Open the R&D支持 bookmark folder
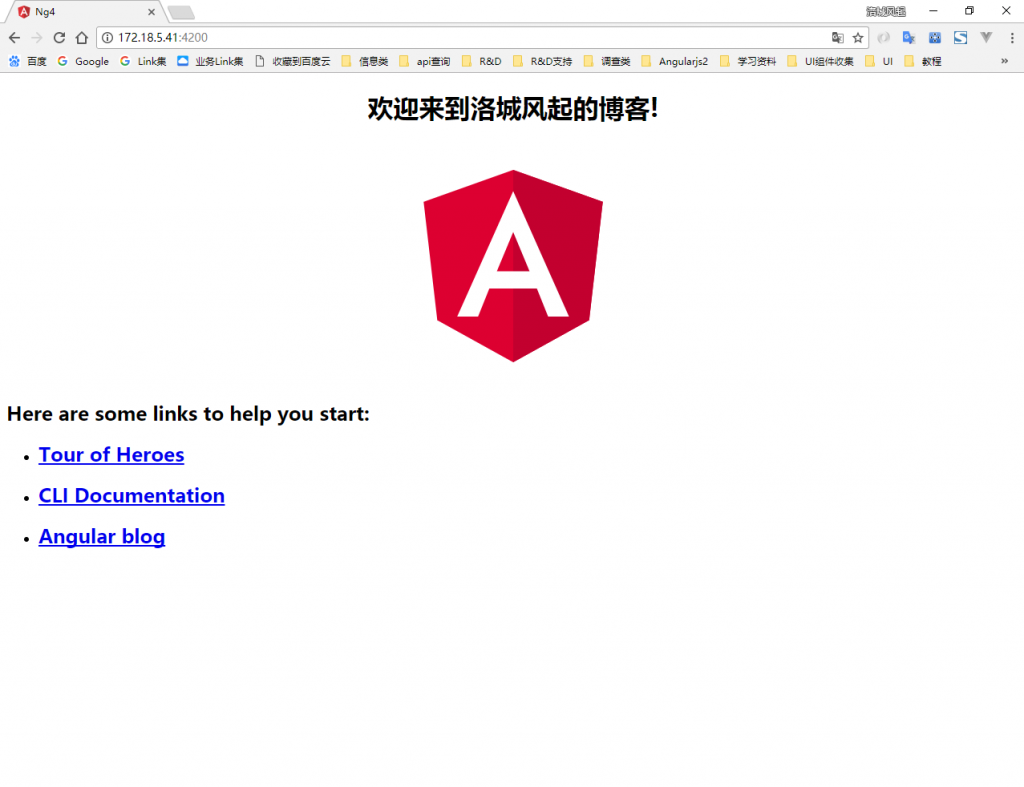Screen dimensions: 1024x787 pos(543,61)
